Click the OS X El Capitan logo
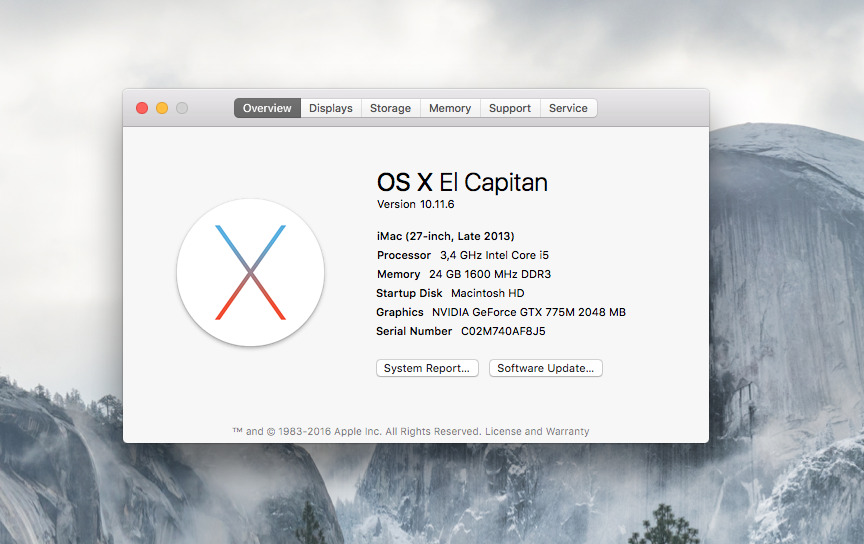Image resolution: width=864 pixels, height=544 pixels. (x=250, y=272)
